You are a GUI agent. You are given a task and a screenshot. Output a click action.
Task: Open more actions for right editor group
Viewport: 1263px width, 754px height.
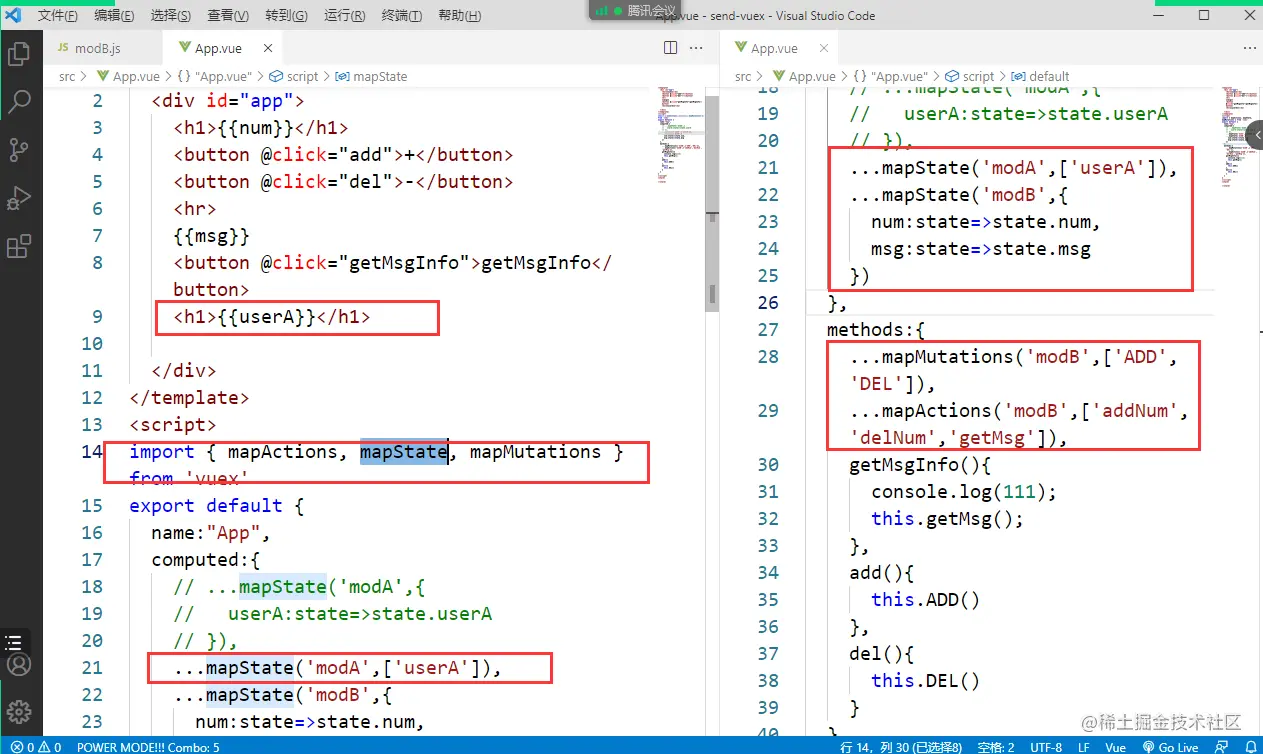pyautogui.click(x=1249, y=48)
